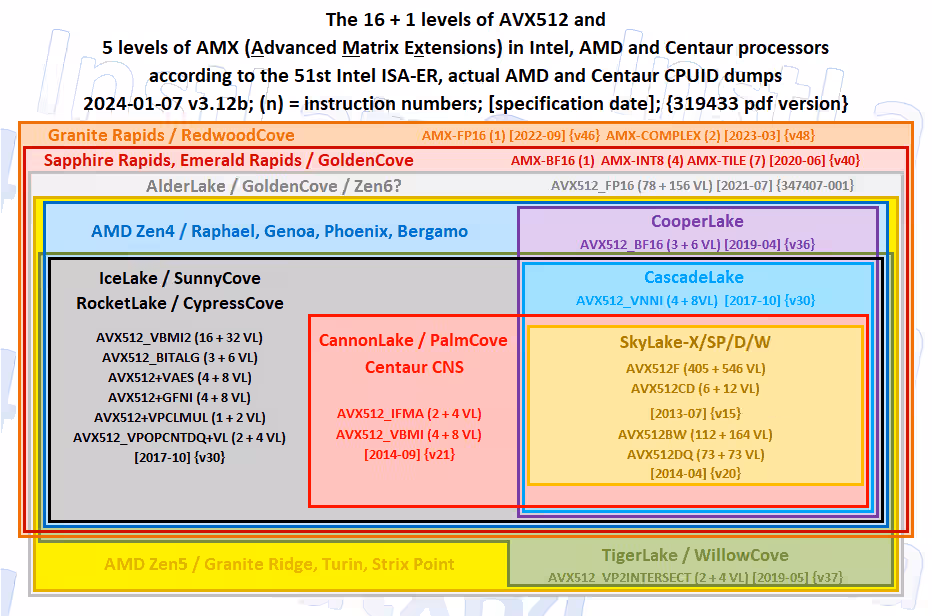
Task: Select 'AlderLake / GoldenCove / Zen6?' label
Action: [273, 186]
